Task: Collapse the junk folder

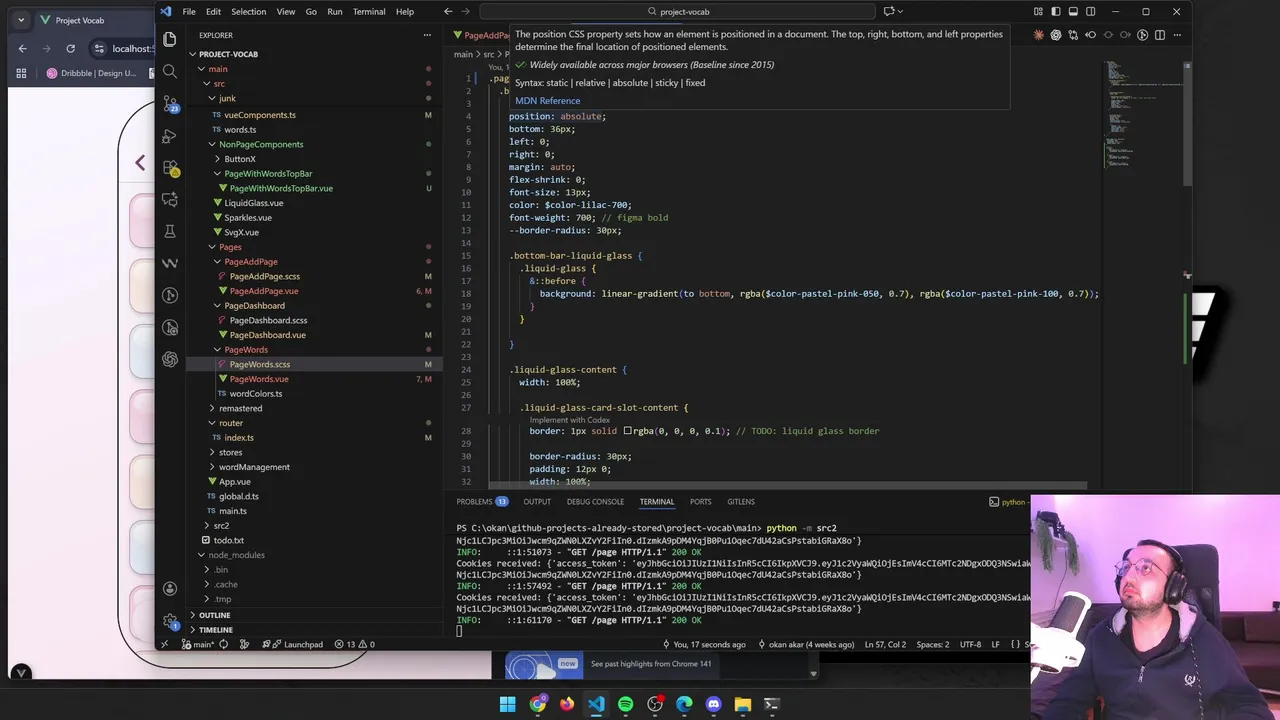Action: (221, 98)
